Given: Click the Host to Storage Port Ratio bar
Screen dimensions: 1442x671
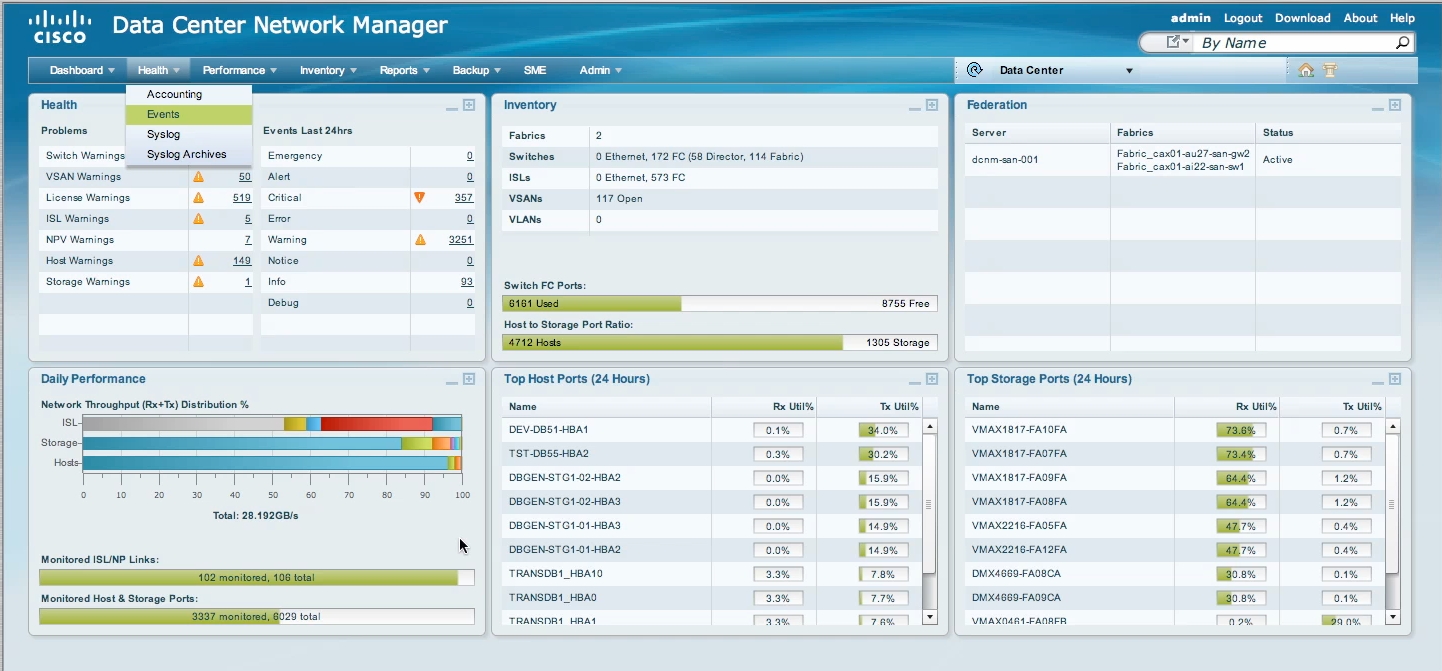Looking at the screenshot, I should [x=720, y=342].
